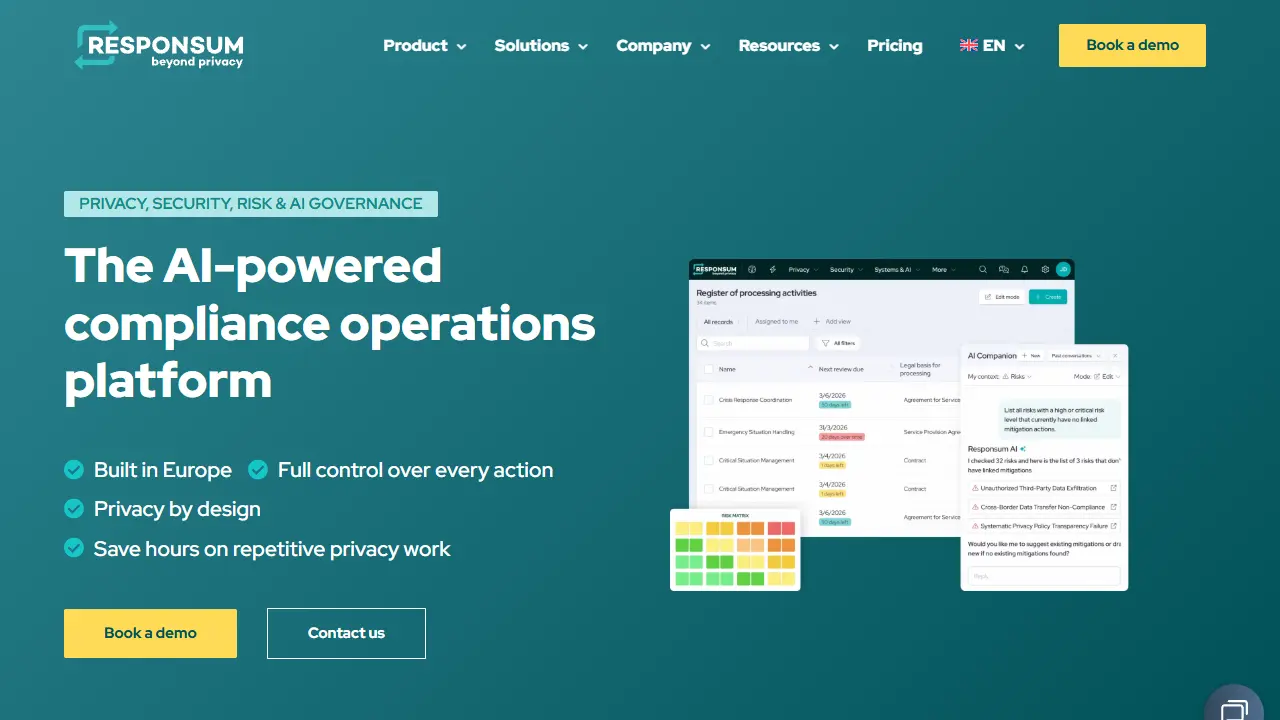Viewport: 1280px width, 720px height.
Task: Switch to the All records tab
Action: (x=718, y=322)
